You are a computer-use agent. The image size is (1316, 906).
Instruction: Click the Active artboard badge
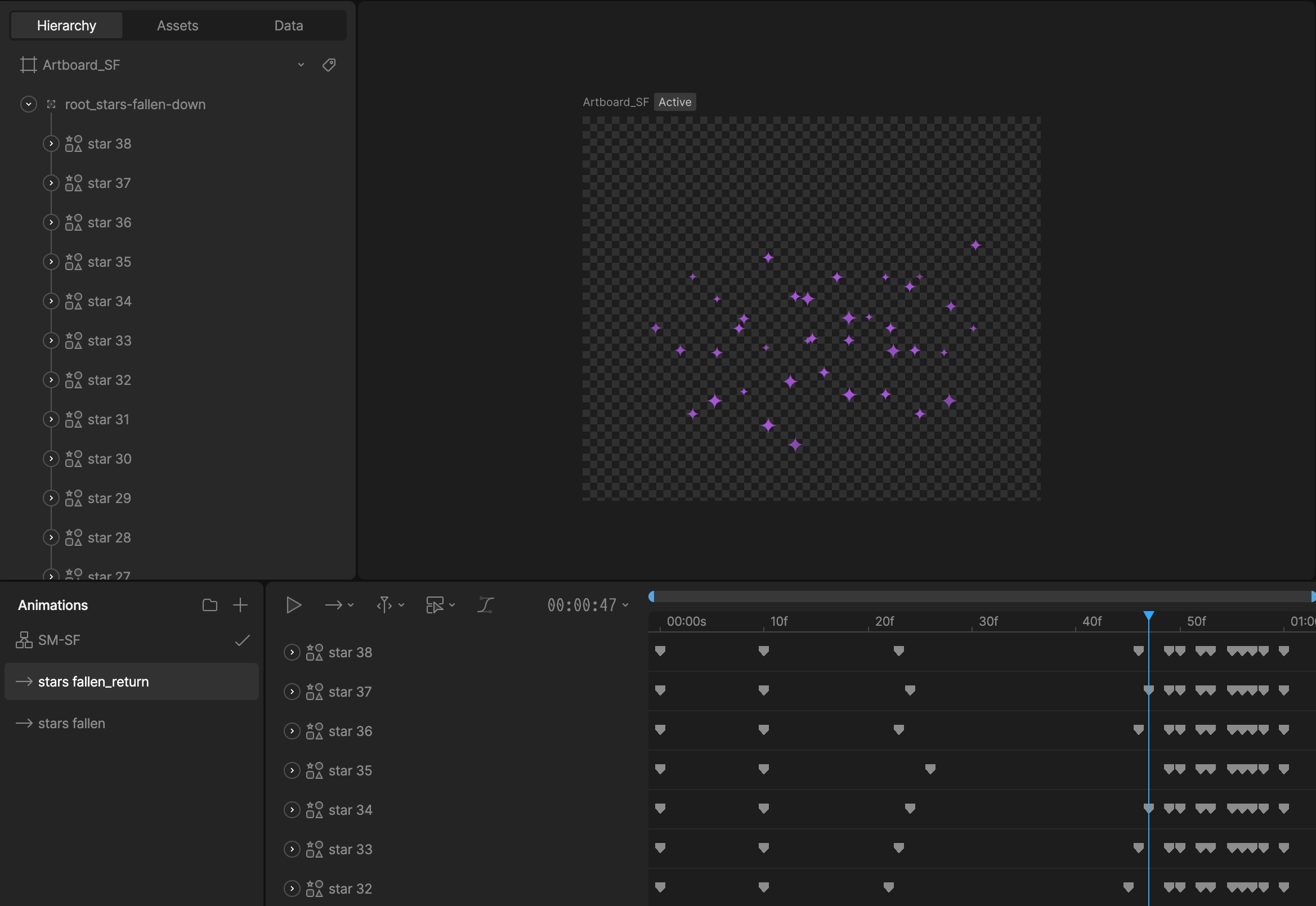(674, 102)
